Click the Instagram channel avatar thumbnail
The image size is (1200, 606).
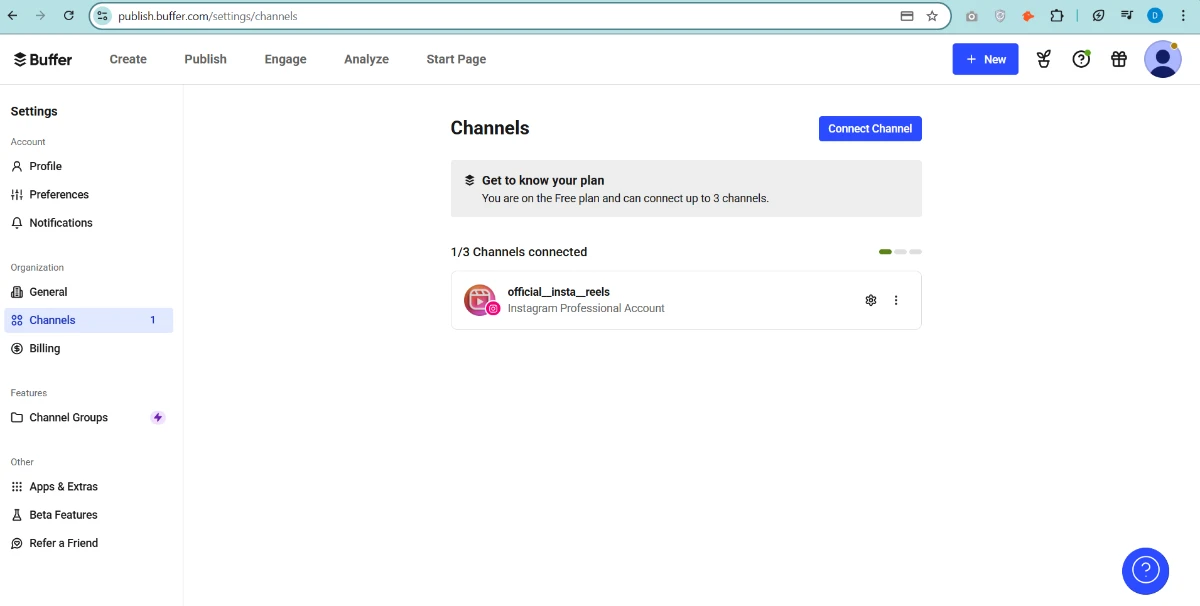(480, 300)
